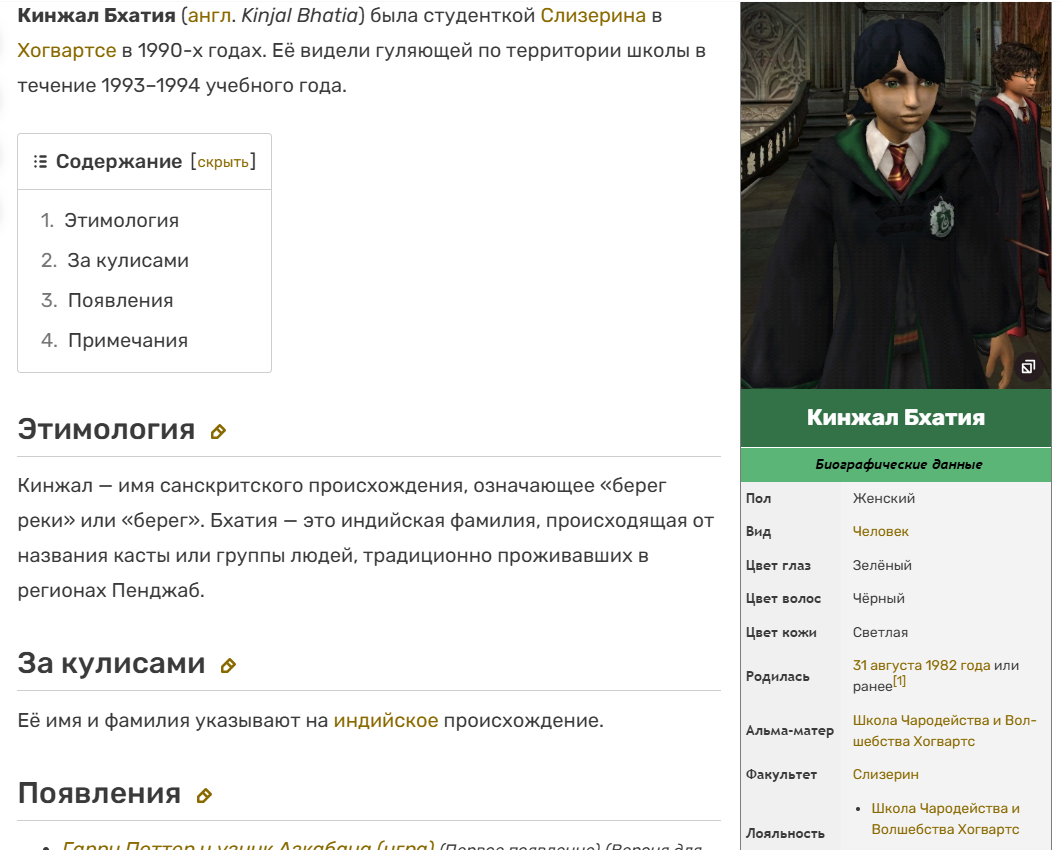Screen dimensions: 1059x850
Task: Click the Вид label in infobox
Action: pyautogui.click(x=758, y=532)
